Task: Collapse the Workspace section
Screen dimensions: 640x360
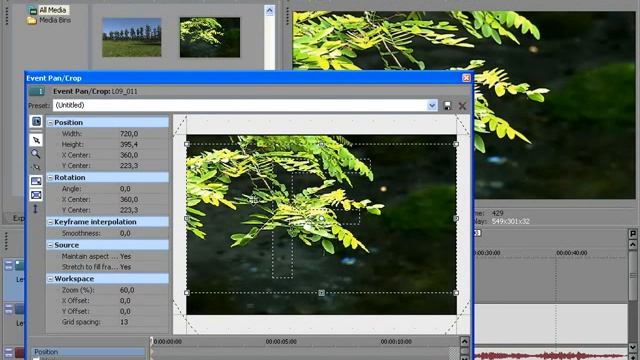Action: pyautogui.click(x=50, y=279)
